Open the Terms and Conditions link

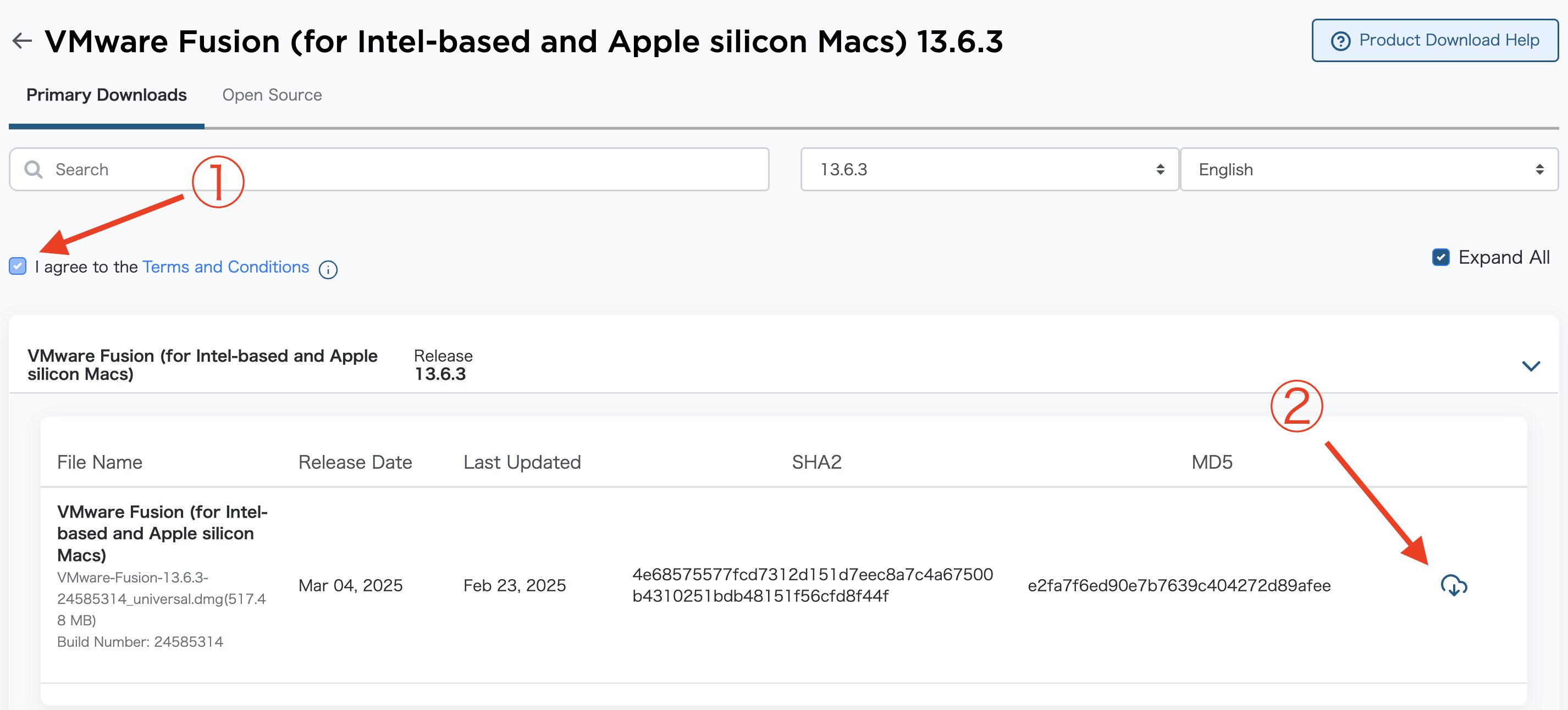tap(226, 267)
